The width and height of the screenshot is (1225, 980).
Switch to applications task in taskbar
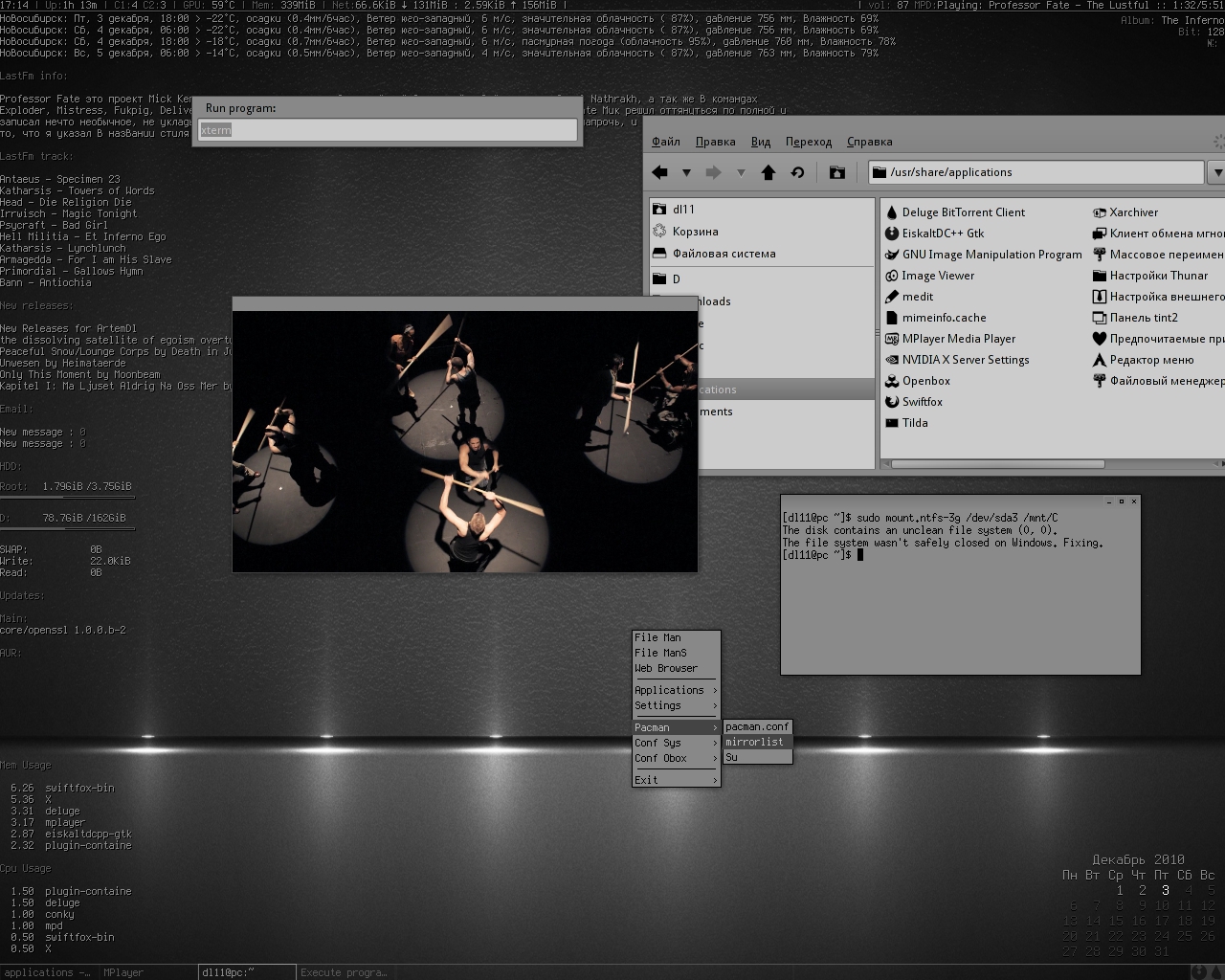[48, 972]
